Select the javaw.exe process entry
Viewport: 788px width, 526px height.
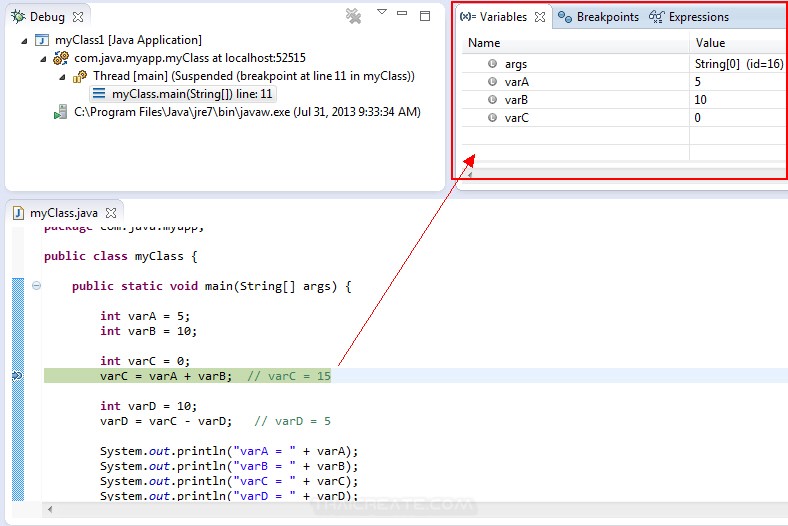tap(247, 112)
